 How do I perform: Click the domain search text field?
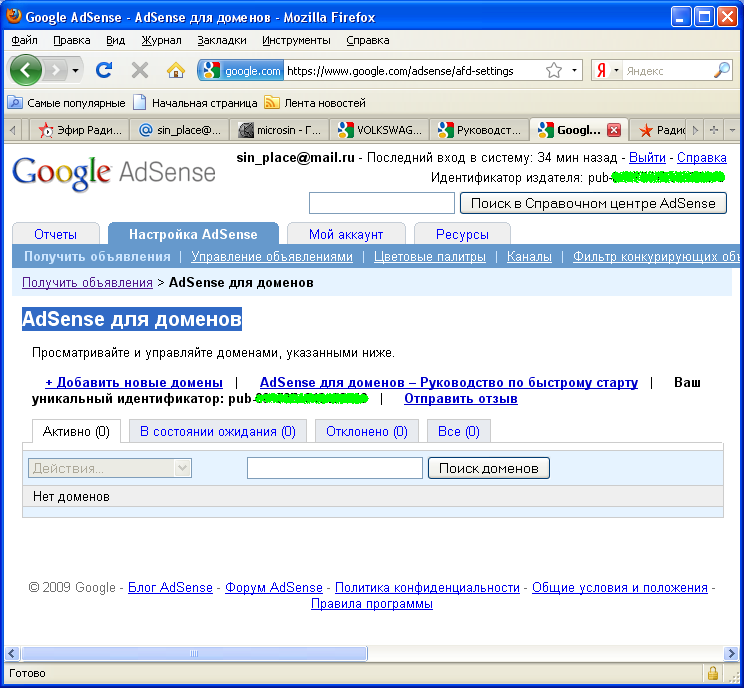point(335,468)
